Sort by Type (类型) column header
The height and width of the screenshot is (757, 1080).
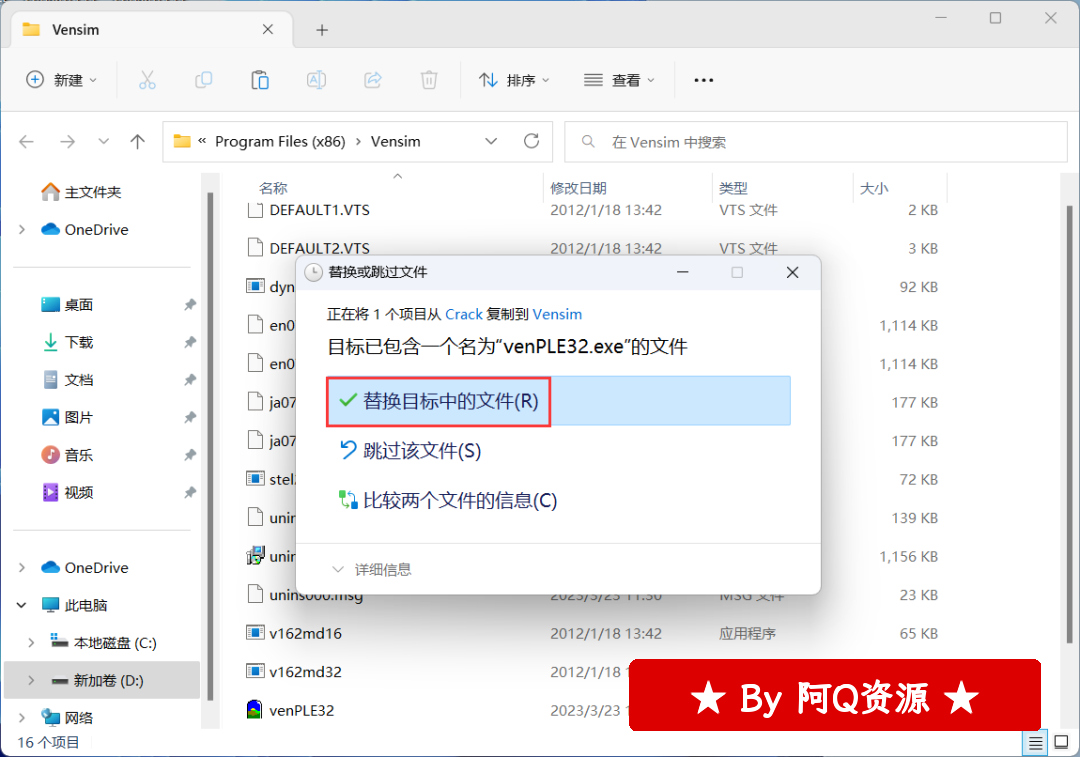(733, 188)
